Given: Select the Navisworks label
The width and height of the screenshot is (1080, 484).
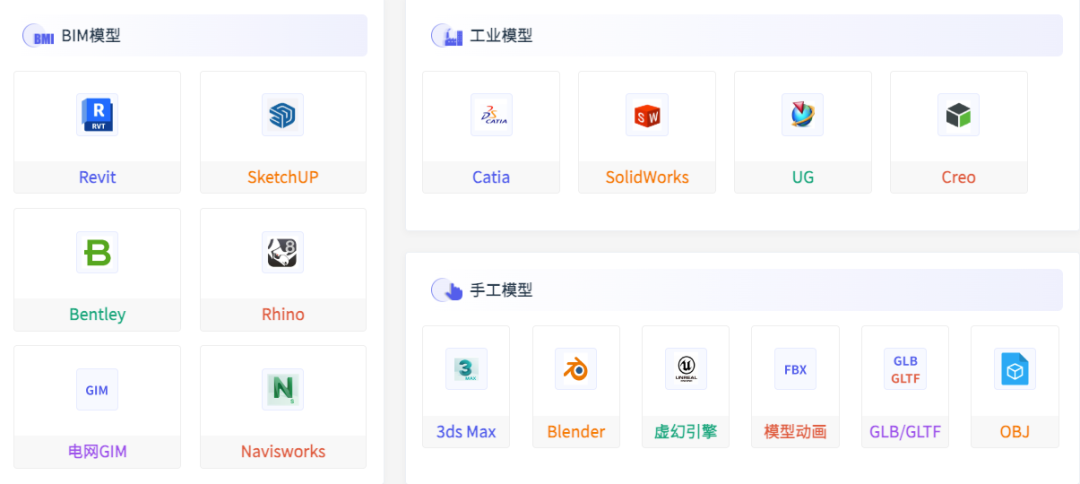Looking at the screenshot, I should point(283,452).
